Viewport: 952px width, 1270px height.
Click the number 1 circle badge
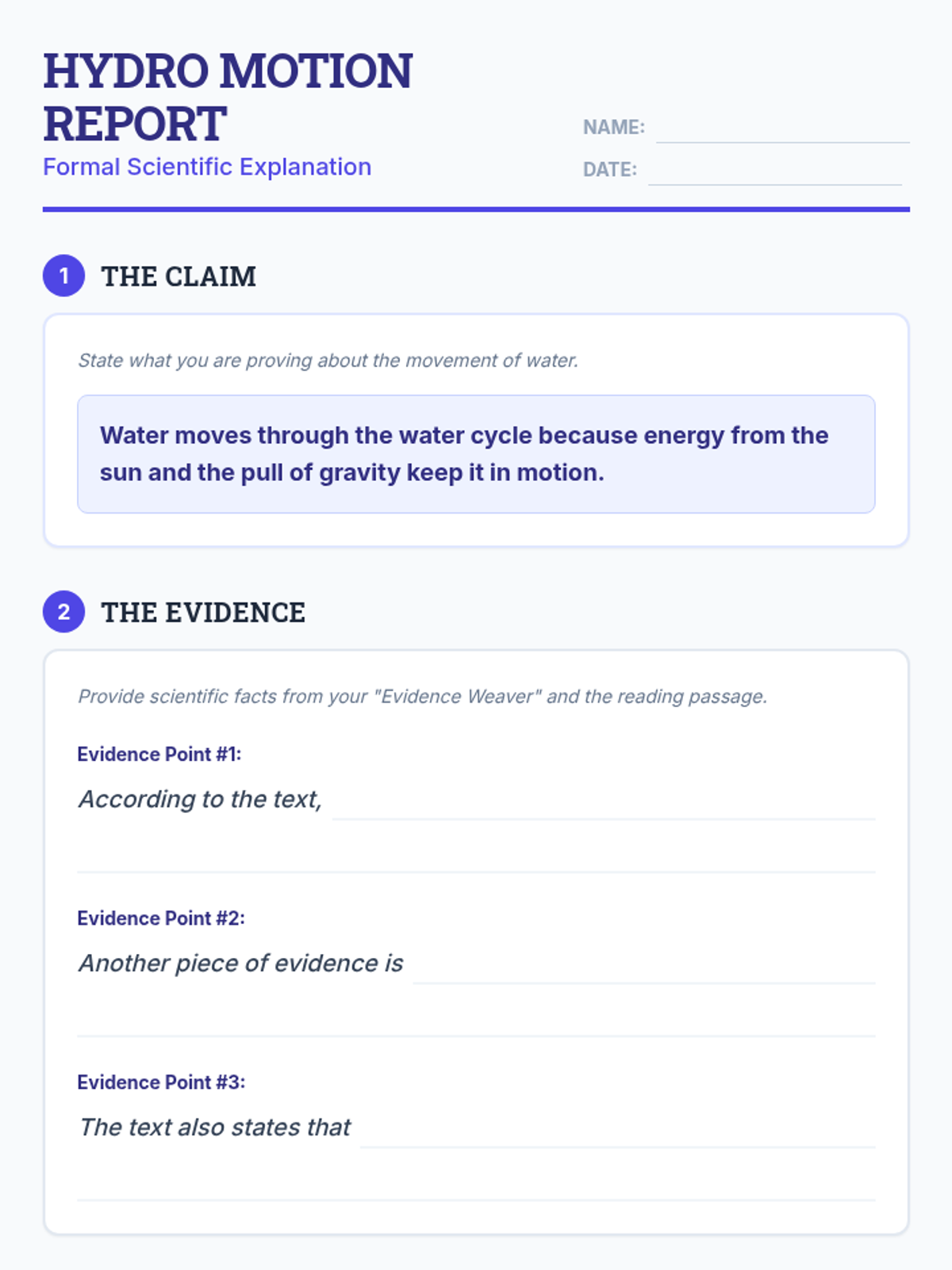(63, 275)
